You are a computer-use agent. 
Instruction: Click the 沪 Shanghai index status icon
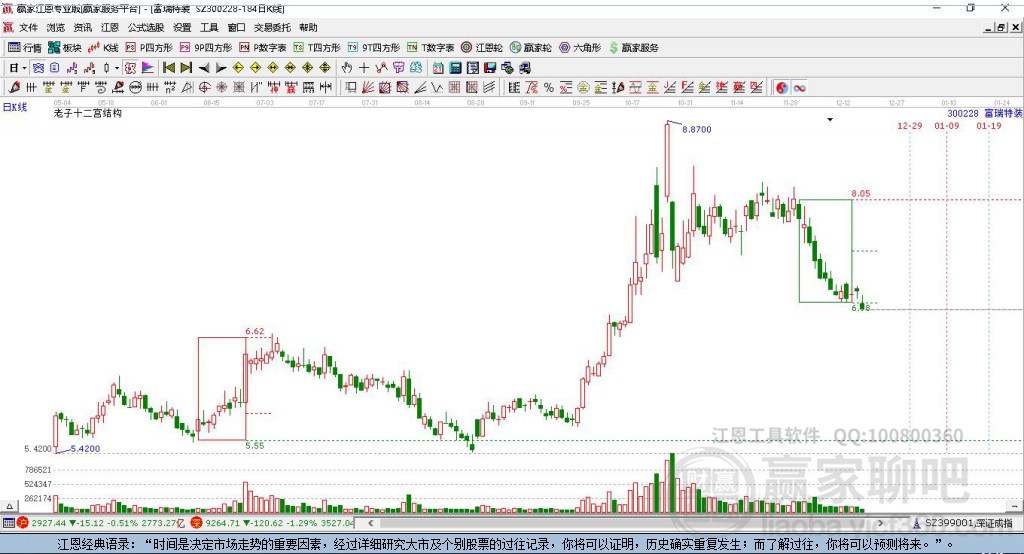point(23,523)
